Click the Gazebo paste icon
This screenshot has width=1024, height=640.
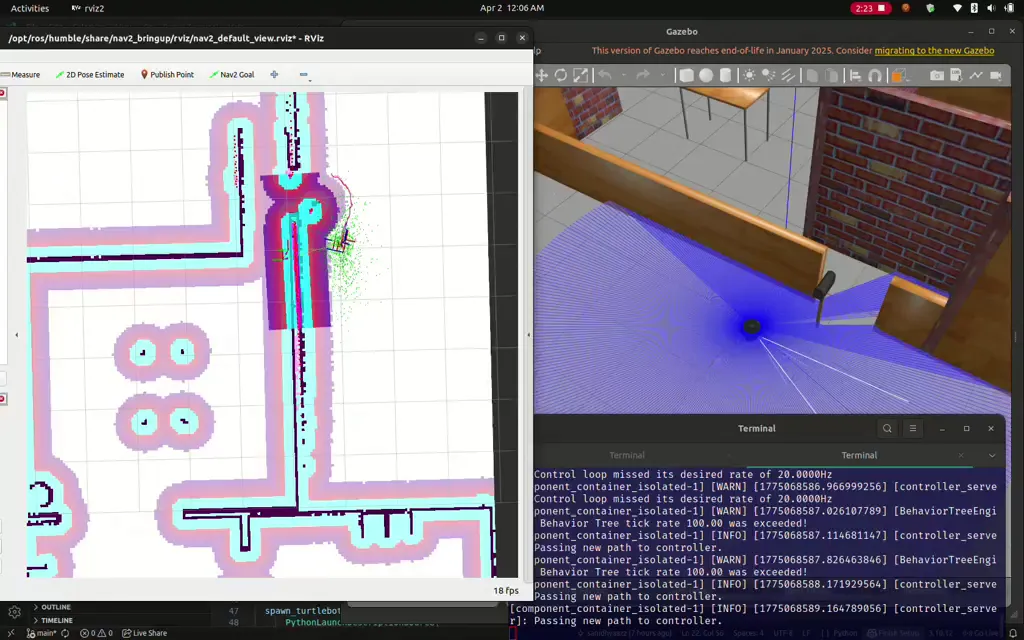(831, 75)
